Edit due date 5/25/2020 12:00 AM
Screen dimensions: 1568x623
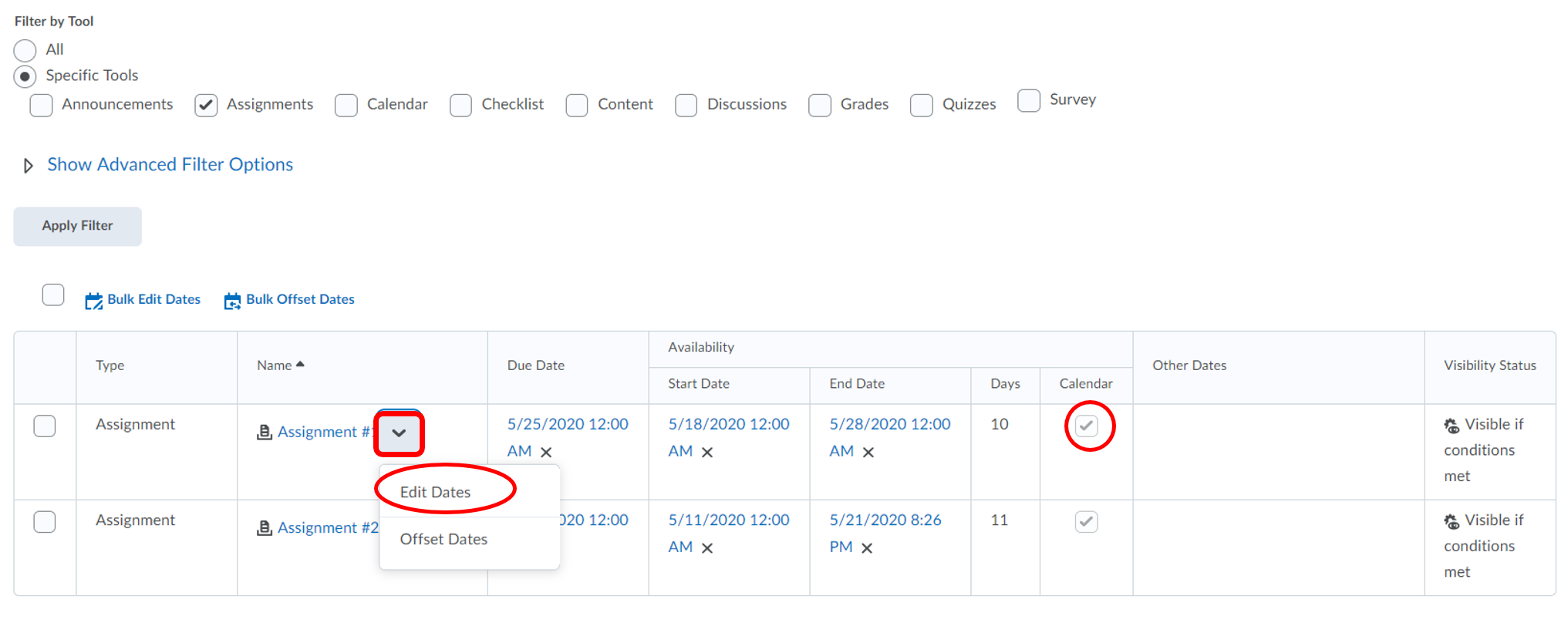(x=568, y=437)
